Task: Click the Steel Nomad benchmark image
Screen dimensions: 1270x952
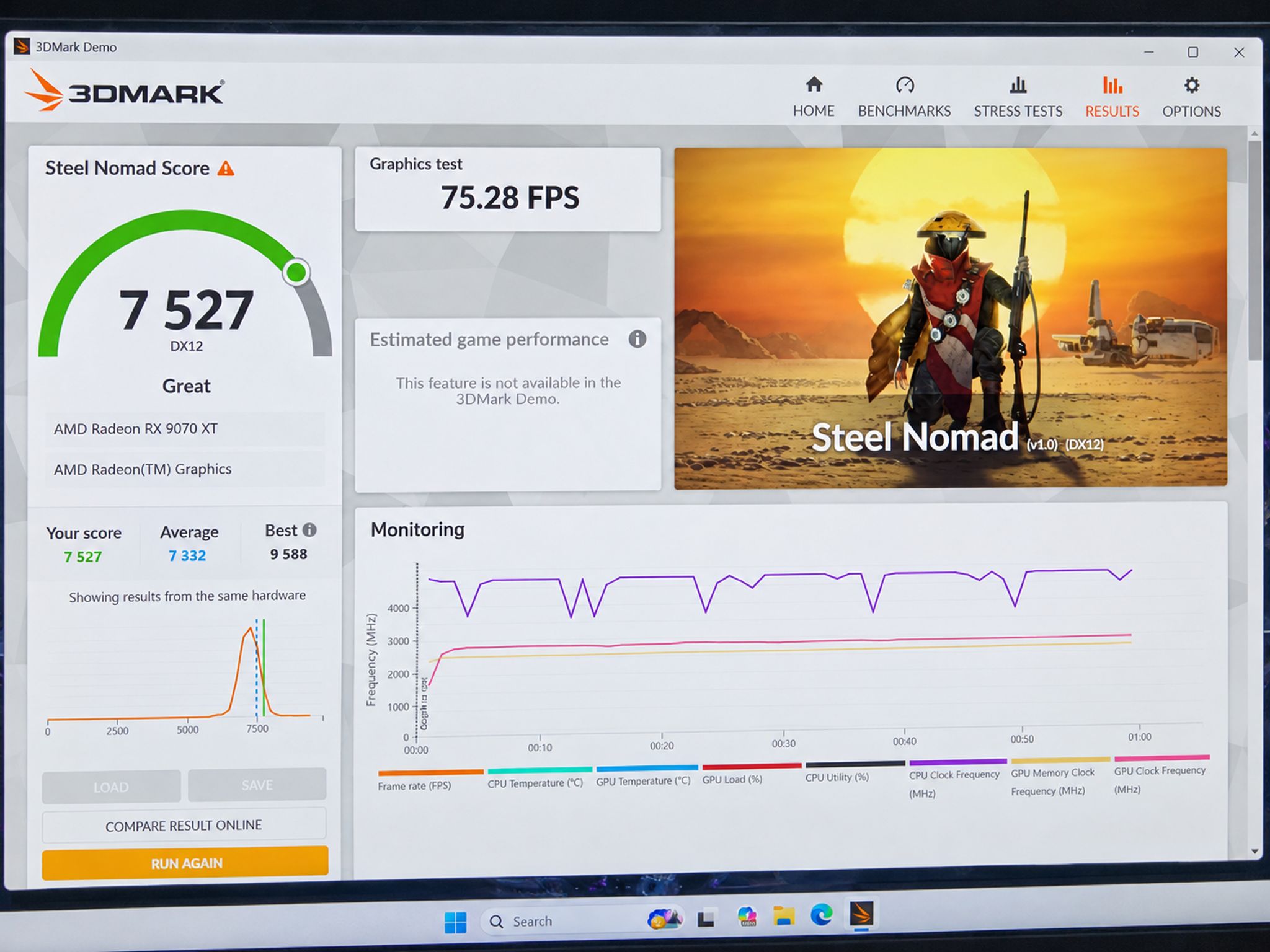Action: [x=951, y=318]
